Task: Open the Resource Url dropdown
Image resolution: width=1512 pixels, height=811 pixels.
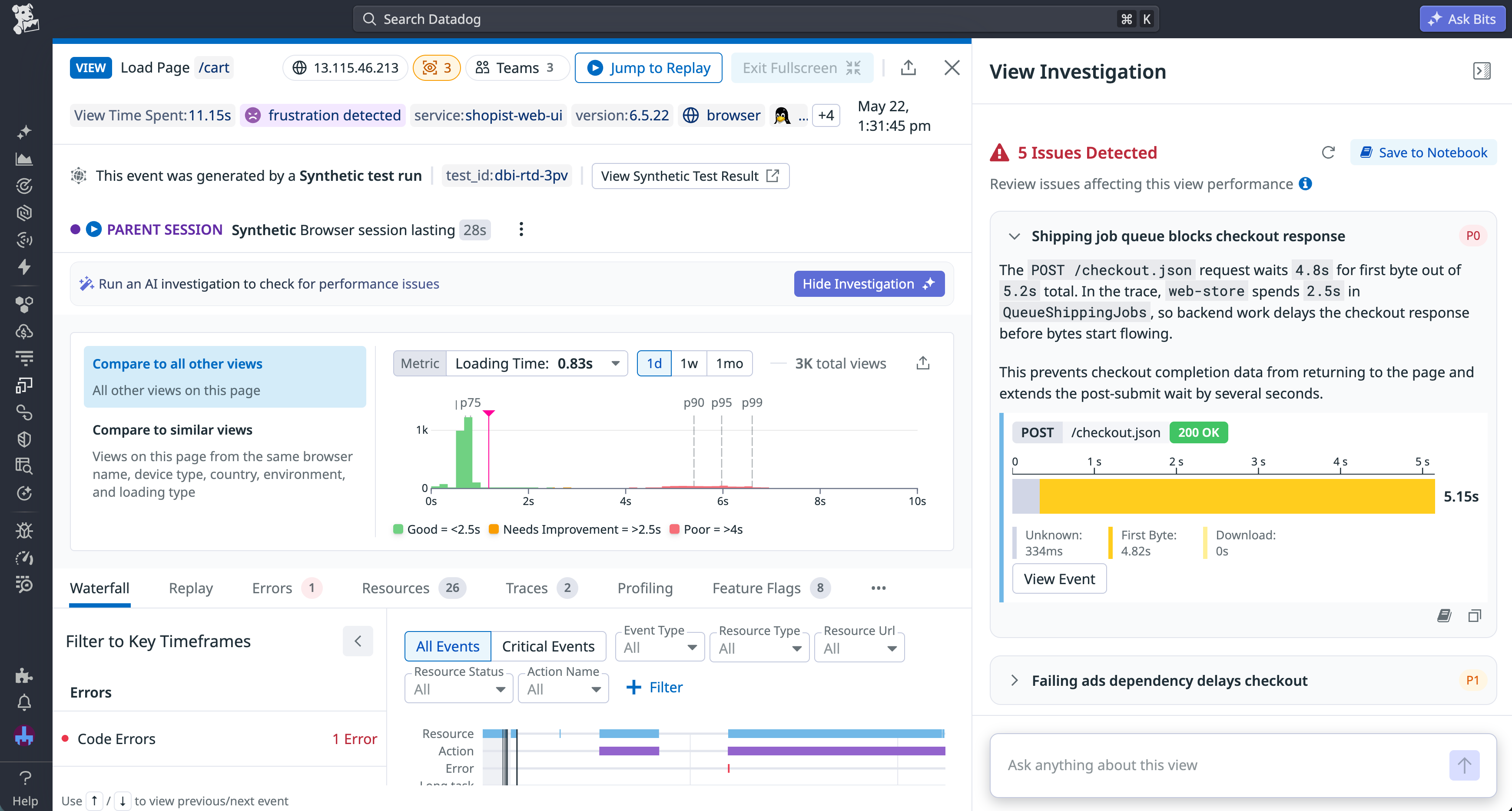Action: click(x=859, y=648)
